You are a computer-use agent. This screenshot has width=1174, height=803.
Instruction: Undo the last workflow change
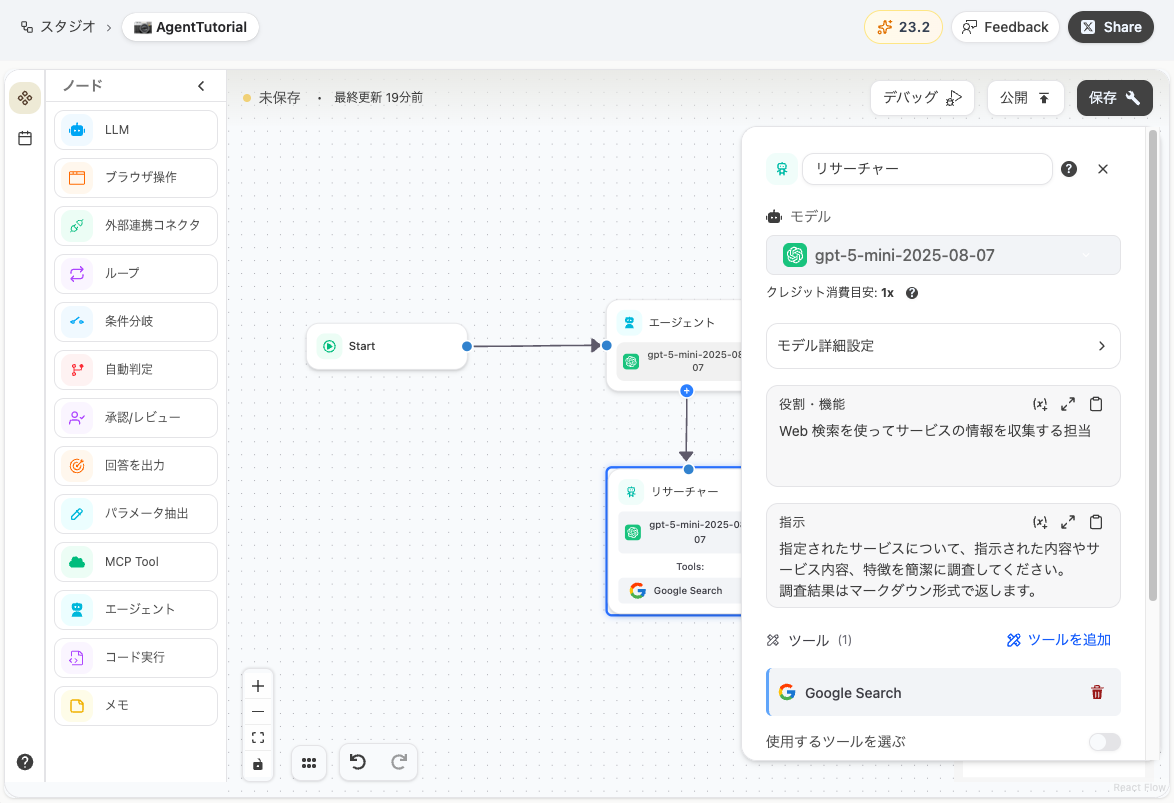(x=358, y=762)
